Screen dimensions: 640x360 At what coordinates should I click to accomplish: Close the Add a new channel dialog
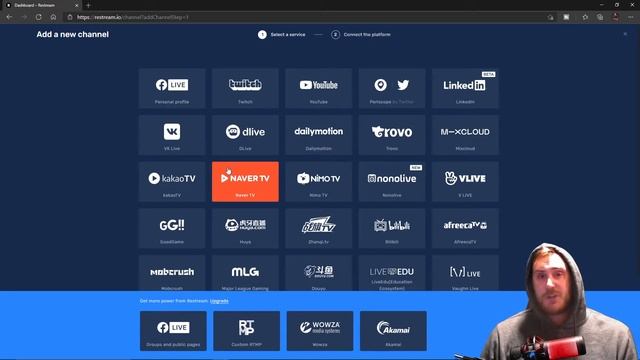click(625, 34)
